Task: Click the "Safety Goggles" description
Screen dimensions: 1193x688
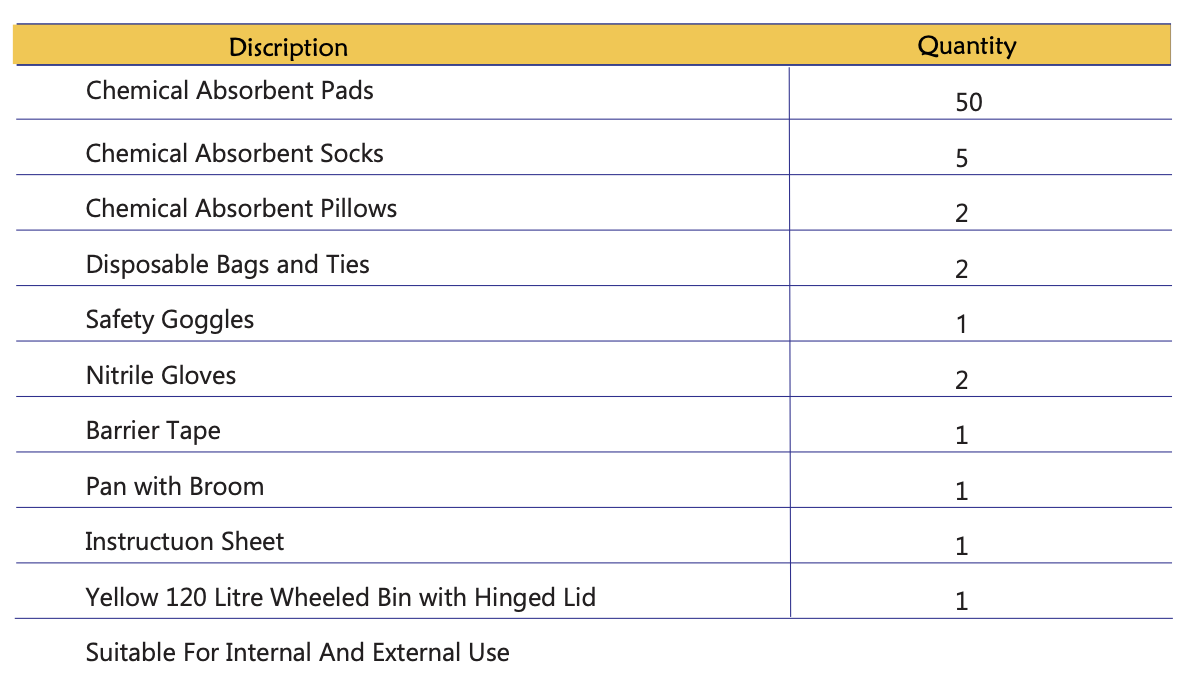Action: coord(170,320)
